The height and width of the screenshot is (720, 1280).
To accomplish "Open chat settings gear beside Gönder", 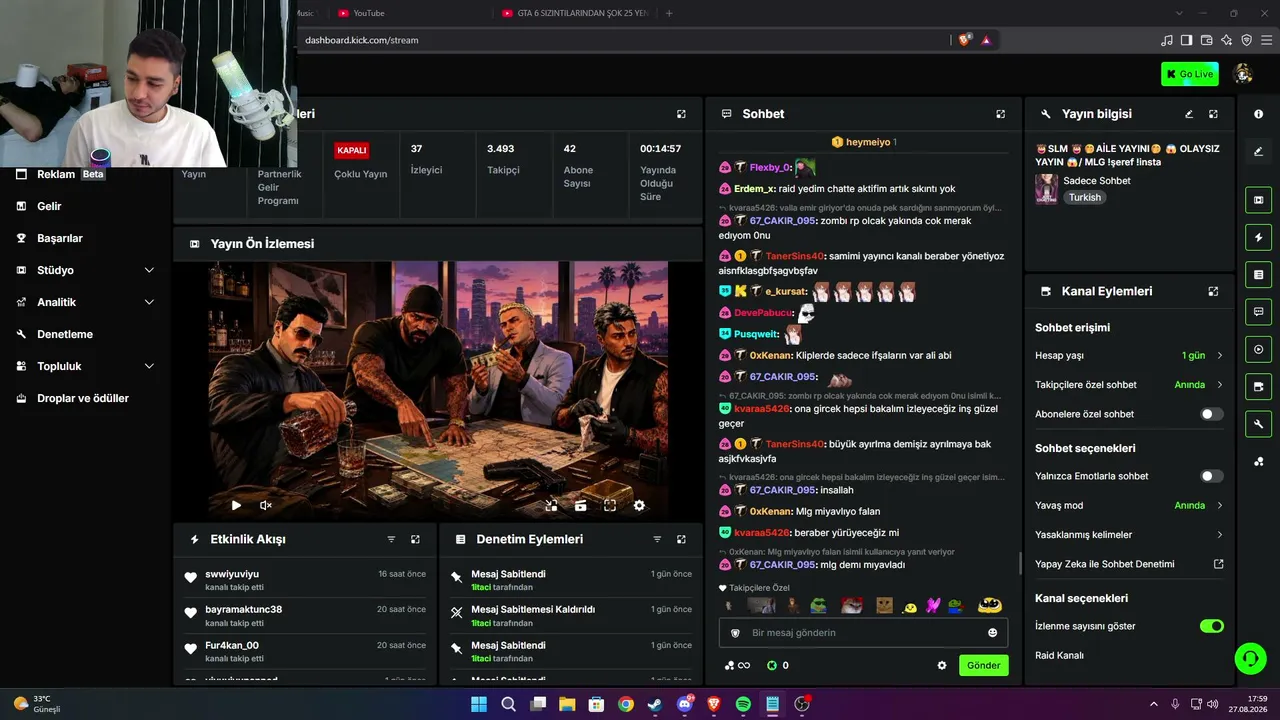I will [941, 665].
